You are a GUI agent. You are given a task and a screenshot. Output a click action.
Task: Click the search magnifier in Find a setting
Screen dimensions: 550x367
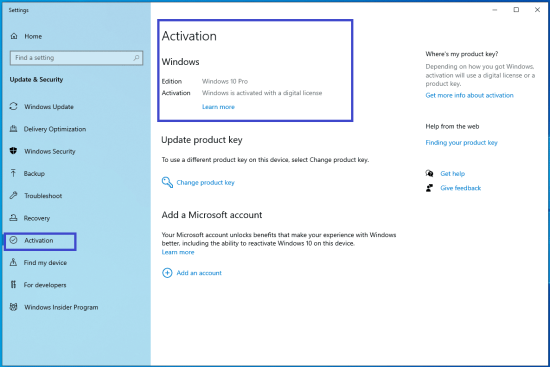(136, 58)
